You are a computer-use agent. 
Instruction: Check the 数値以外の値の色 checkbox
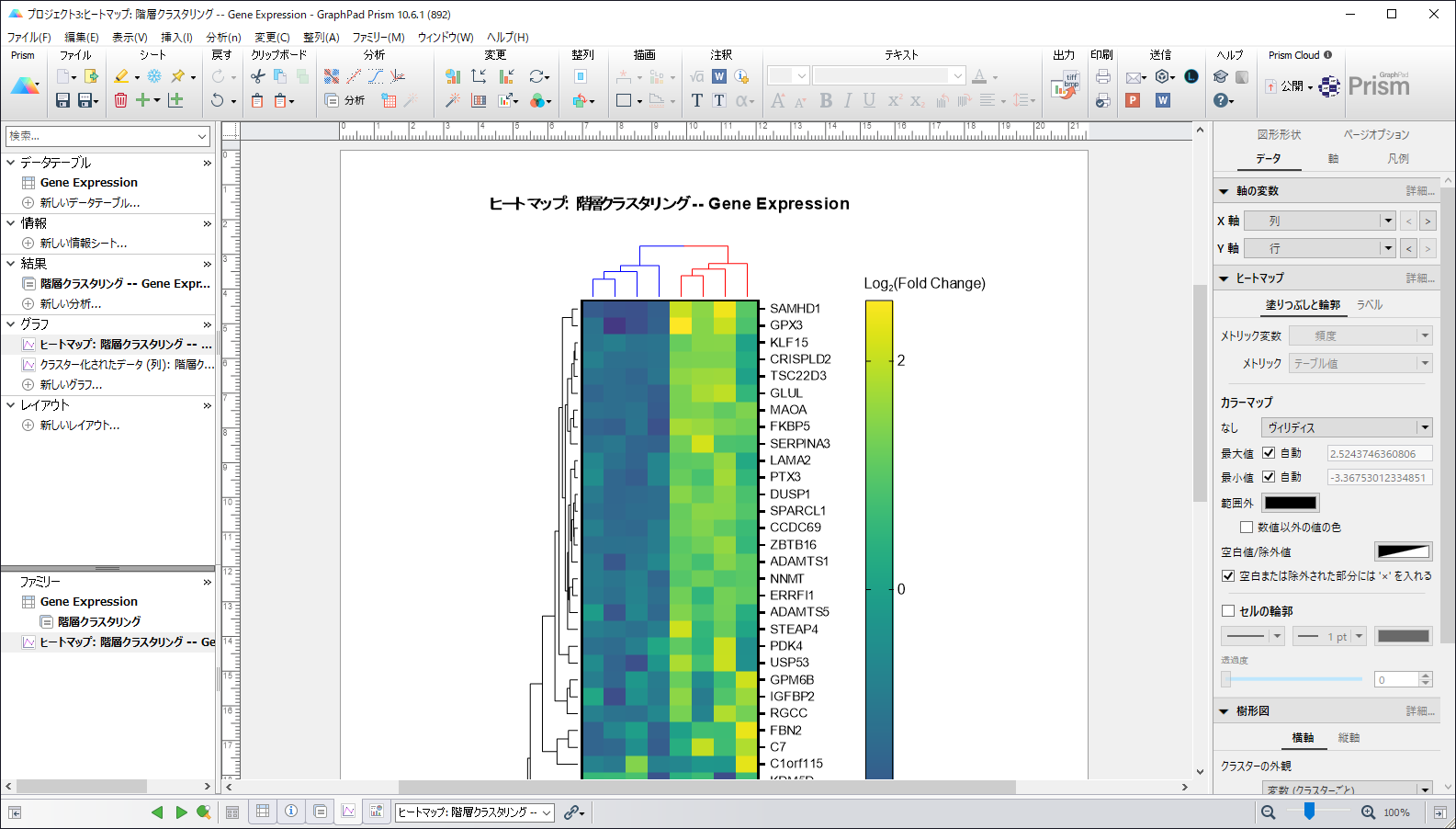(1247, 528)
